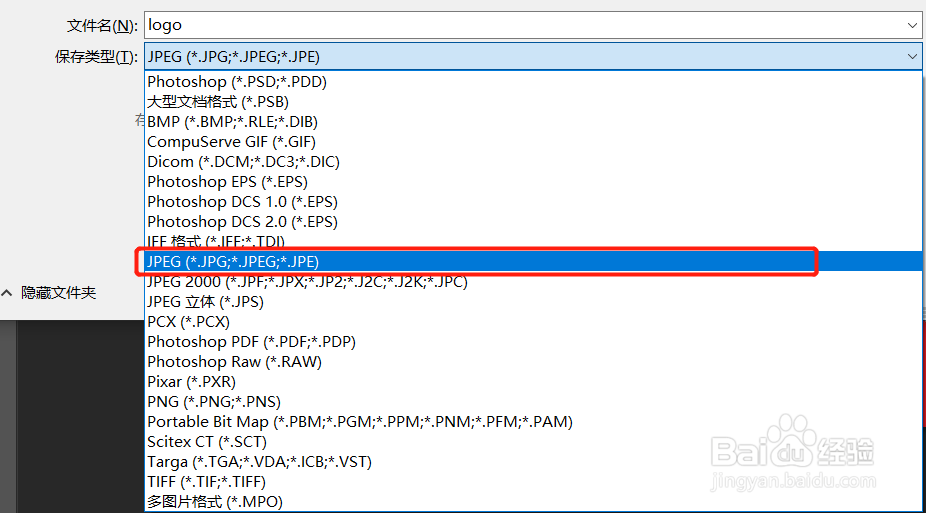Choose JPEG 2000 (*.JPF;*.JPX) format

coord(533,282)
